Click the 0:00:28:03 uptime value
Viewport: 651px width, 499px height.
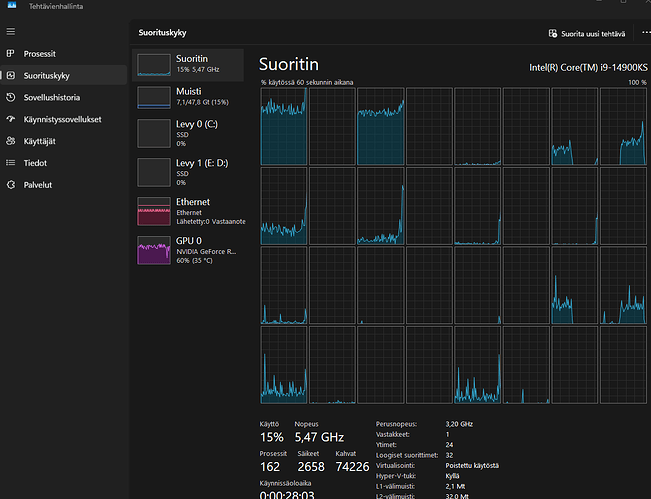click(x=287, y=495)
